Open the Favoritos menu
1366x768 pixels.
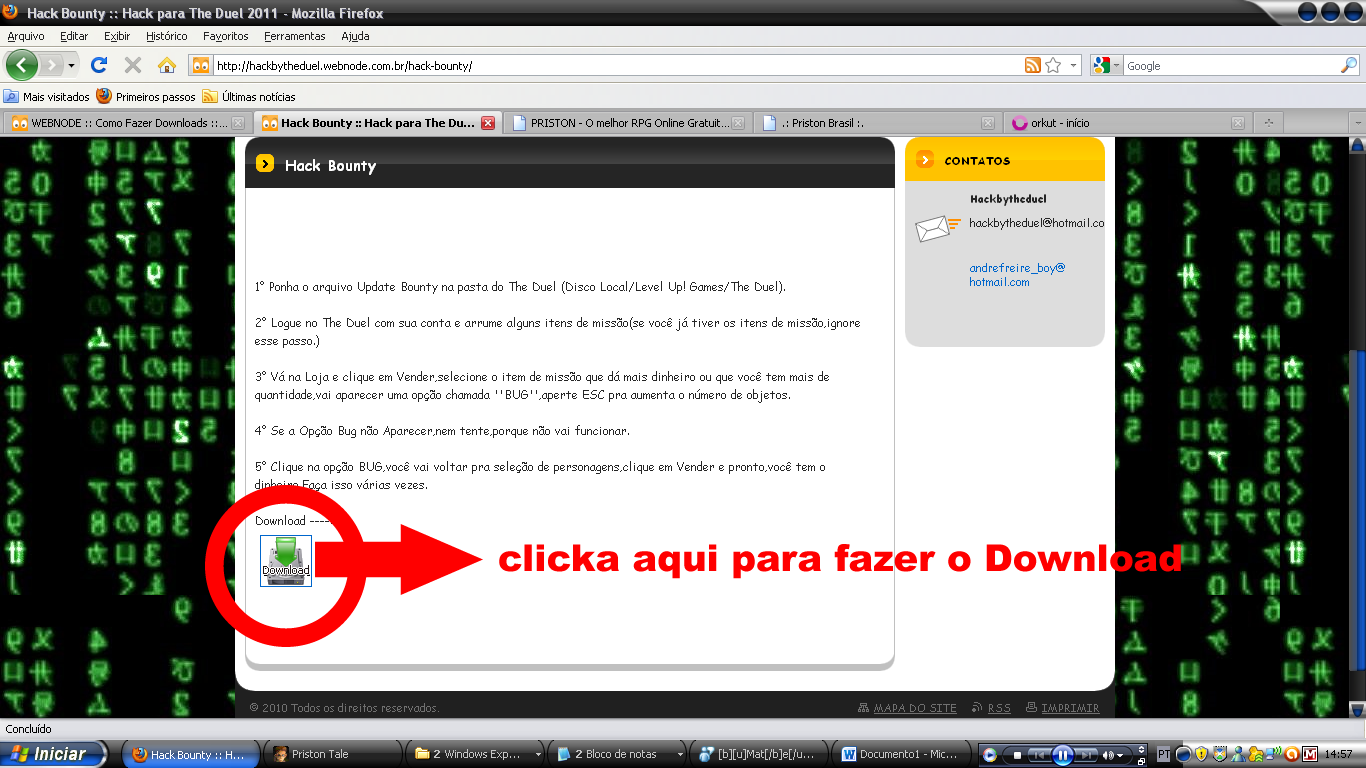225,36
